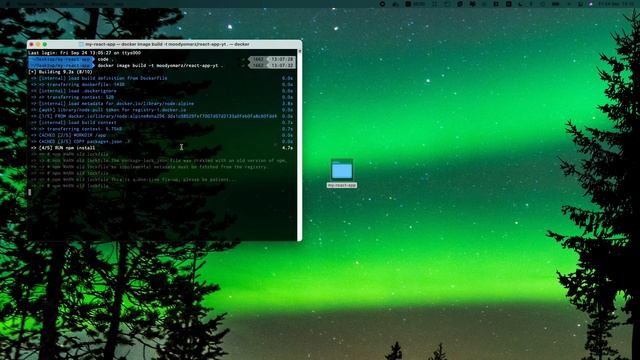
Task: Open the Apple menu in menu bar
Action: (x=8, y=4)
